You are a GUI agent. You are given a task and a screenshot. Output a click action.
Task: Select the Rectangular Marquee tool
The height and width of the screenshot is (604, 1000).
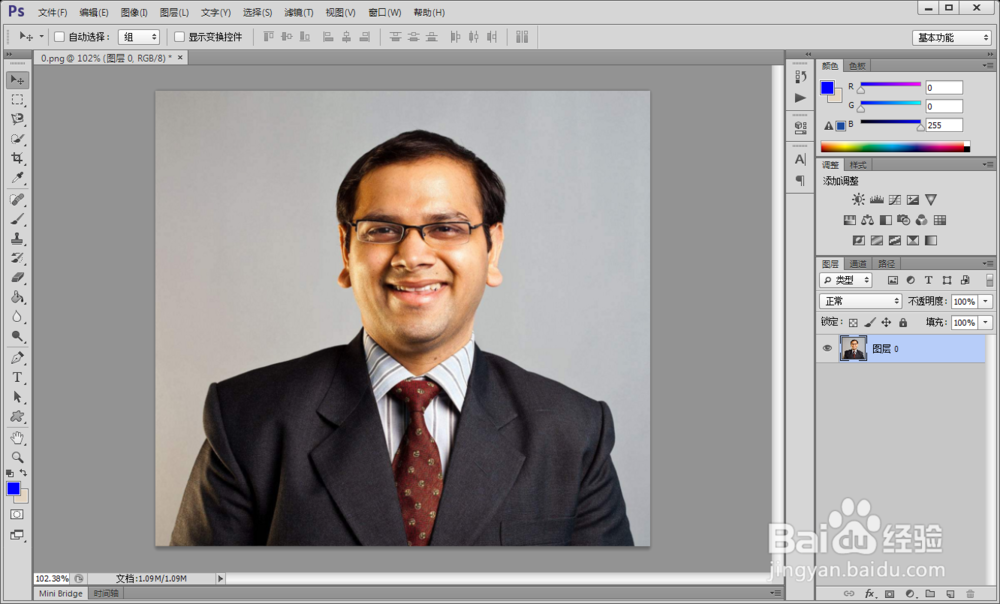point(17,99)
